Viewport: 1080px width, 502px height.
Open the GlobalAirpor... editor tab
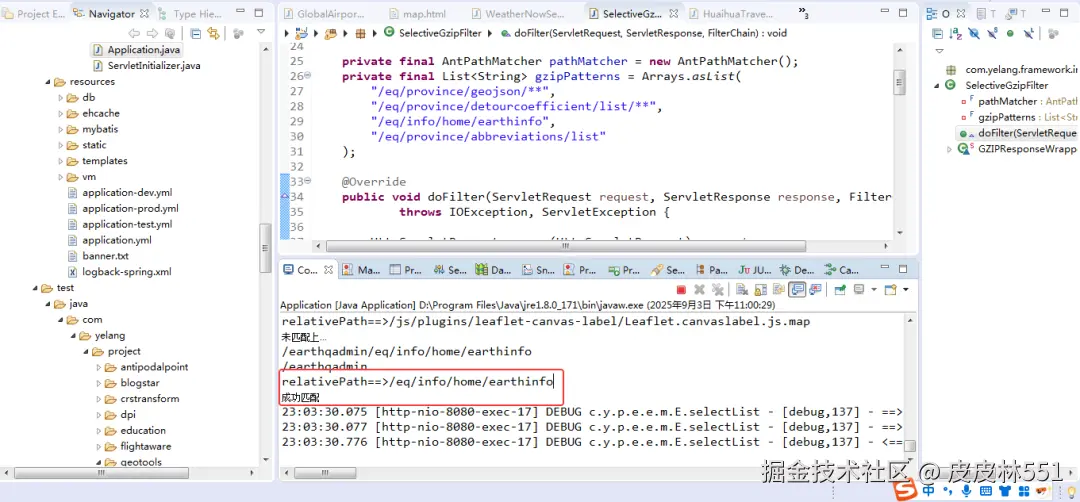324,13
